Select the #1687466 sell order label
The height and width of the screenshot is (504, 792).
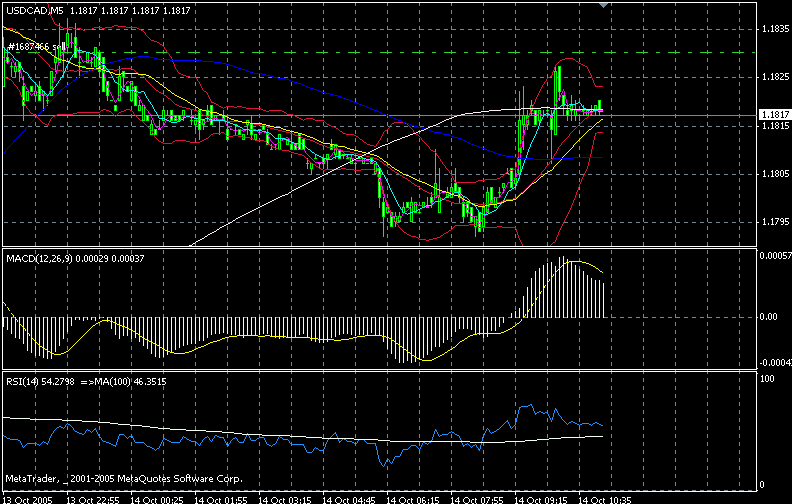click(x=34, y=47)
